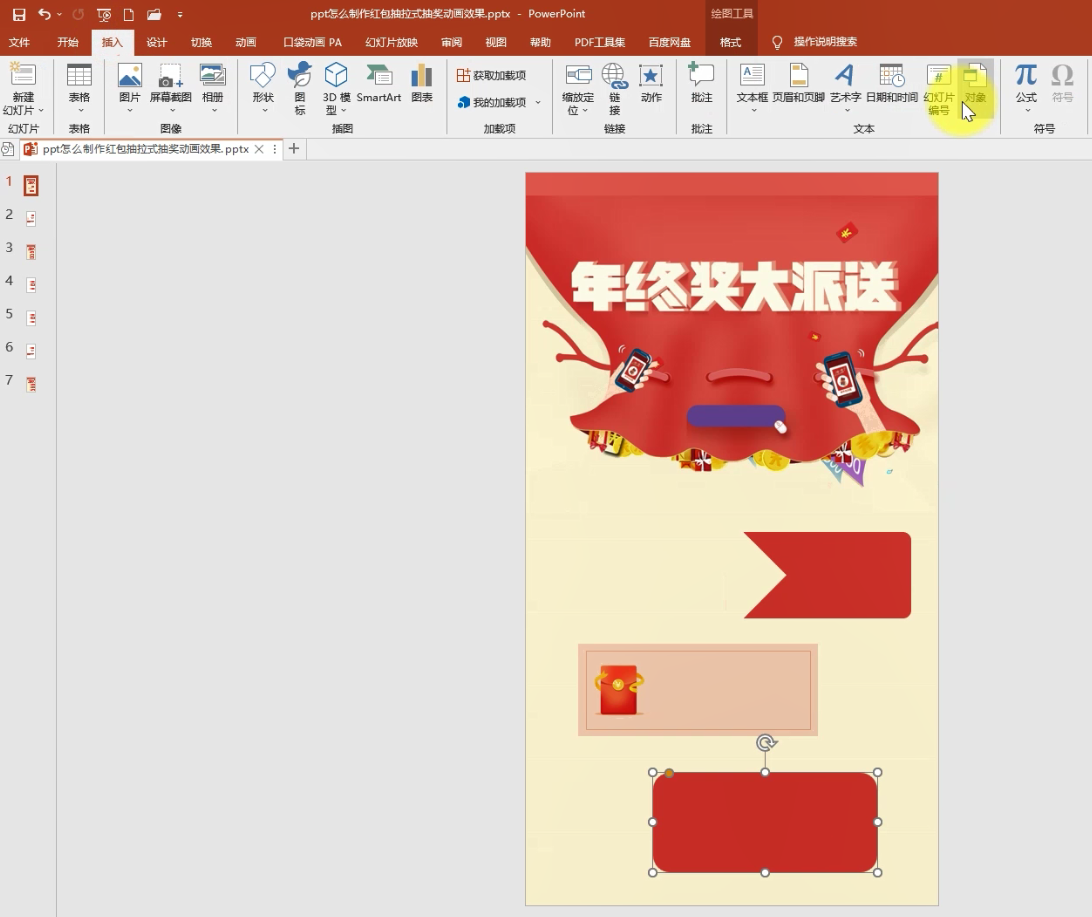Viewport: 1092px width, 917px height.
Task: Click 幻灯片编号 slide number icon
Action: coord(939,75)
